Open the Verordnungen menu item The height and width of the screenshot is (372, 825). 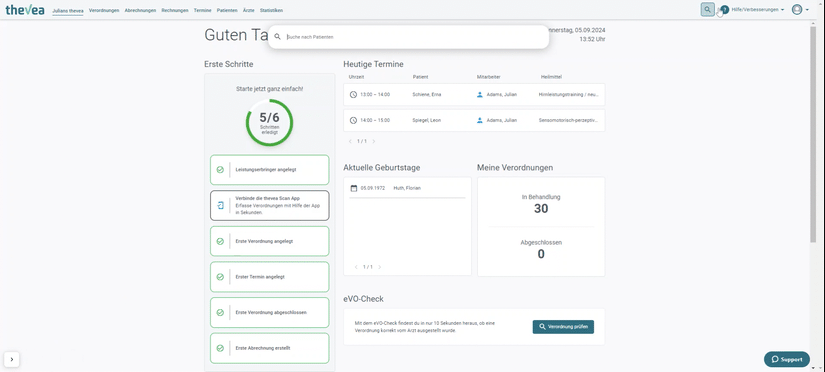coord(104,11)
